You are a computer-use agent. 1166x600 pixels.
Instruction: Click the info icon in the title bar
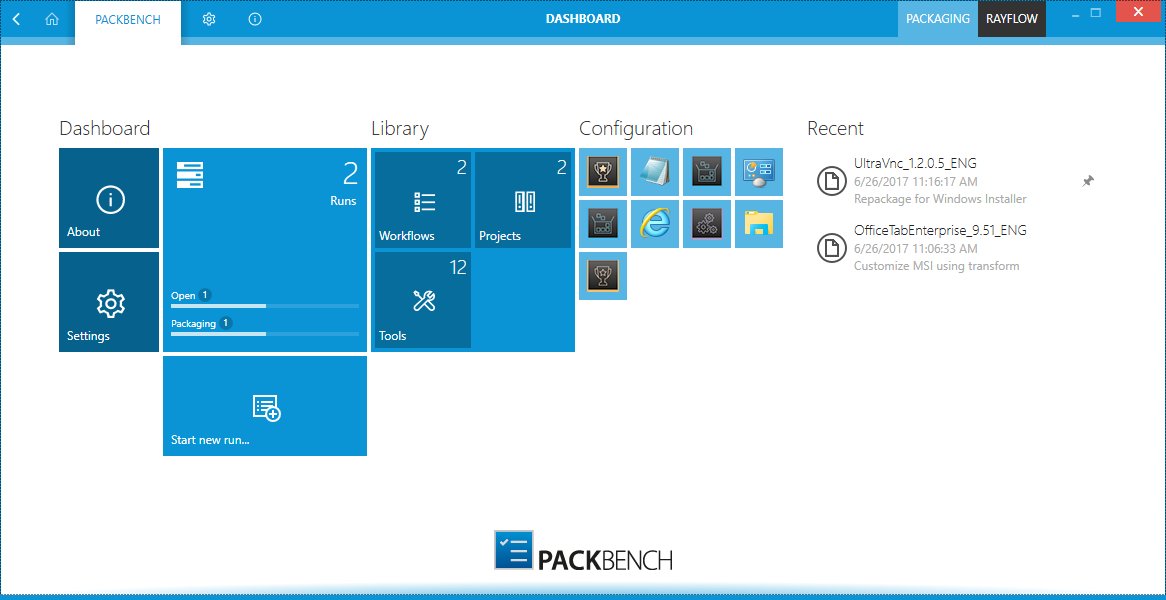(255, 18)
